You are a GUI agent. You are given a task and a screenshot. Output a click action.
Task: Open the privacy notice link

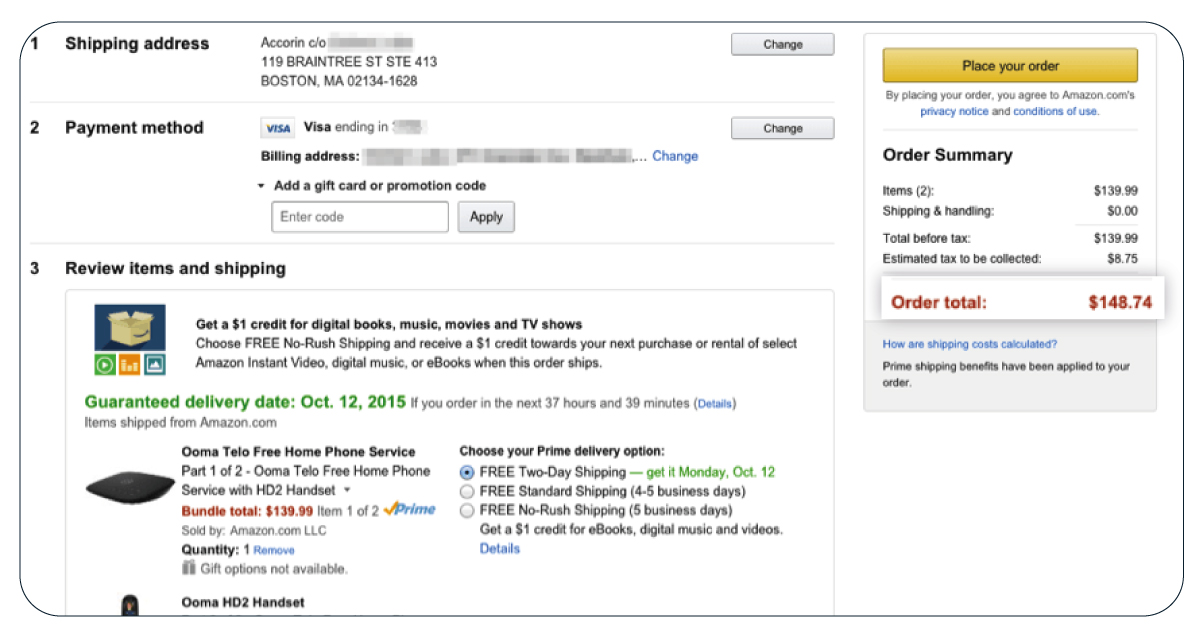tap(954, 111)
